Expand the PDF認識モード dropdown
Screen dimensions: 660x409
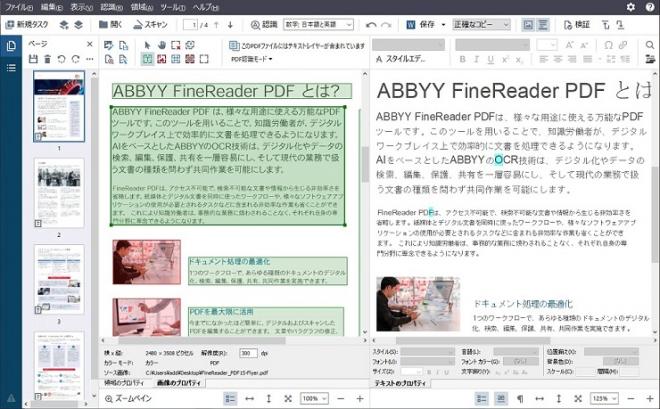251,59
